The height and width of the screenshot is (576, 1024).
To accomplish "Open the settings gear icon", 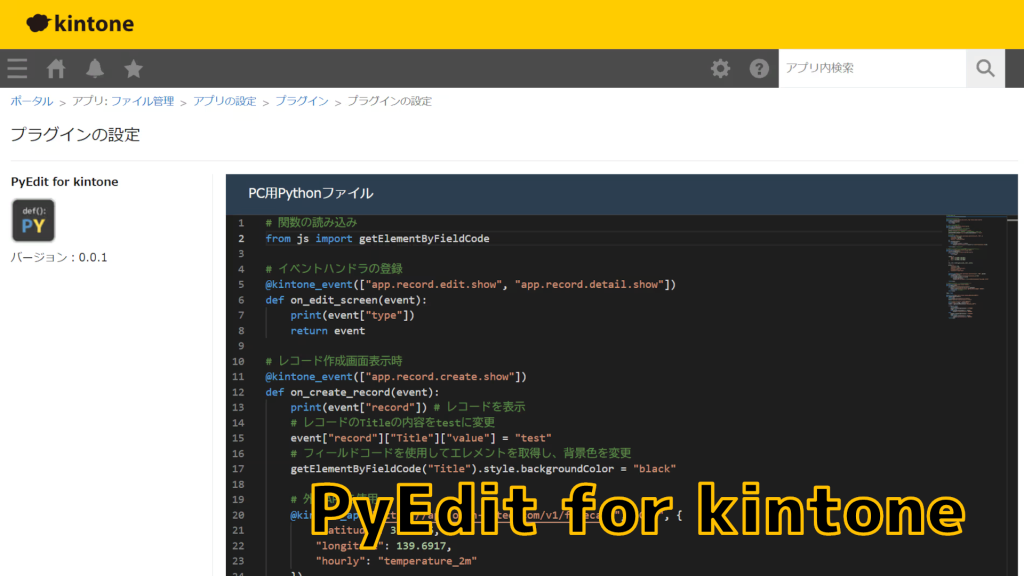I will (x=720, y=69).
